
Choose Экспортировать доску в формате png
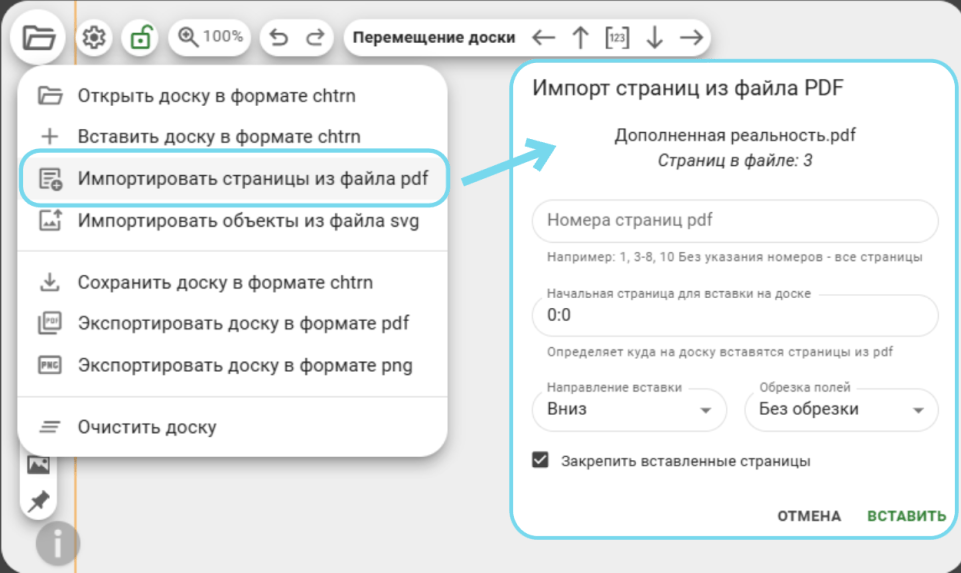click(233, 366)
